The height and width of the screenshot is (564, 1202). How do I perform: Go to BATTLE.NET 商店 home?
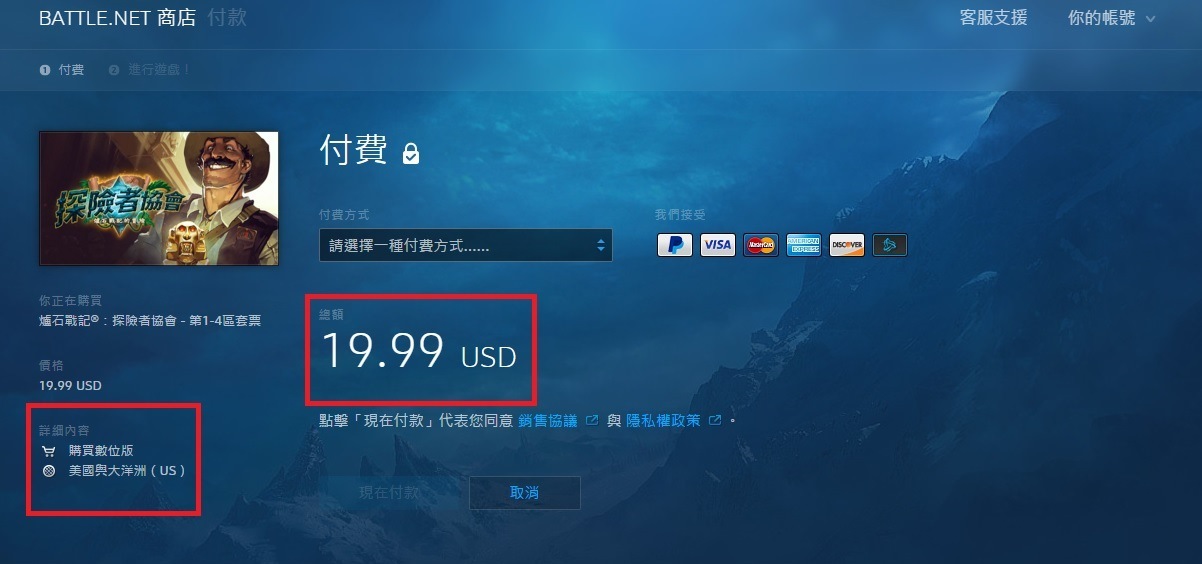(117, 18)
